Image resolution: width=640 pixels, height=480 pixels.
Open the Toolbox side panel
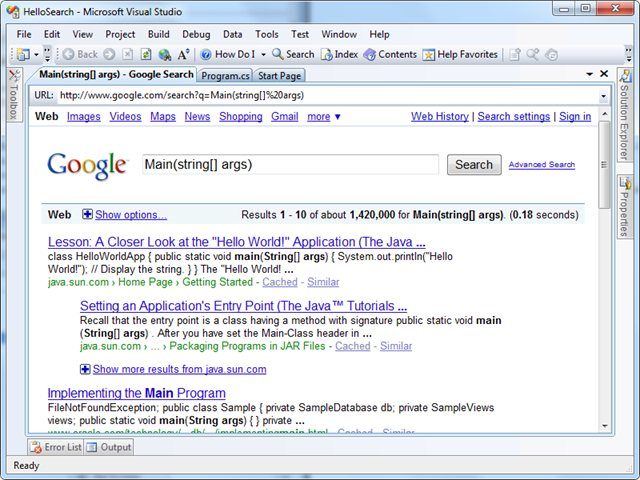(14, 94)
